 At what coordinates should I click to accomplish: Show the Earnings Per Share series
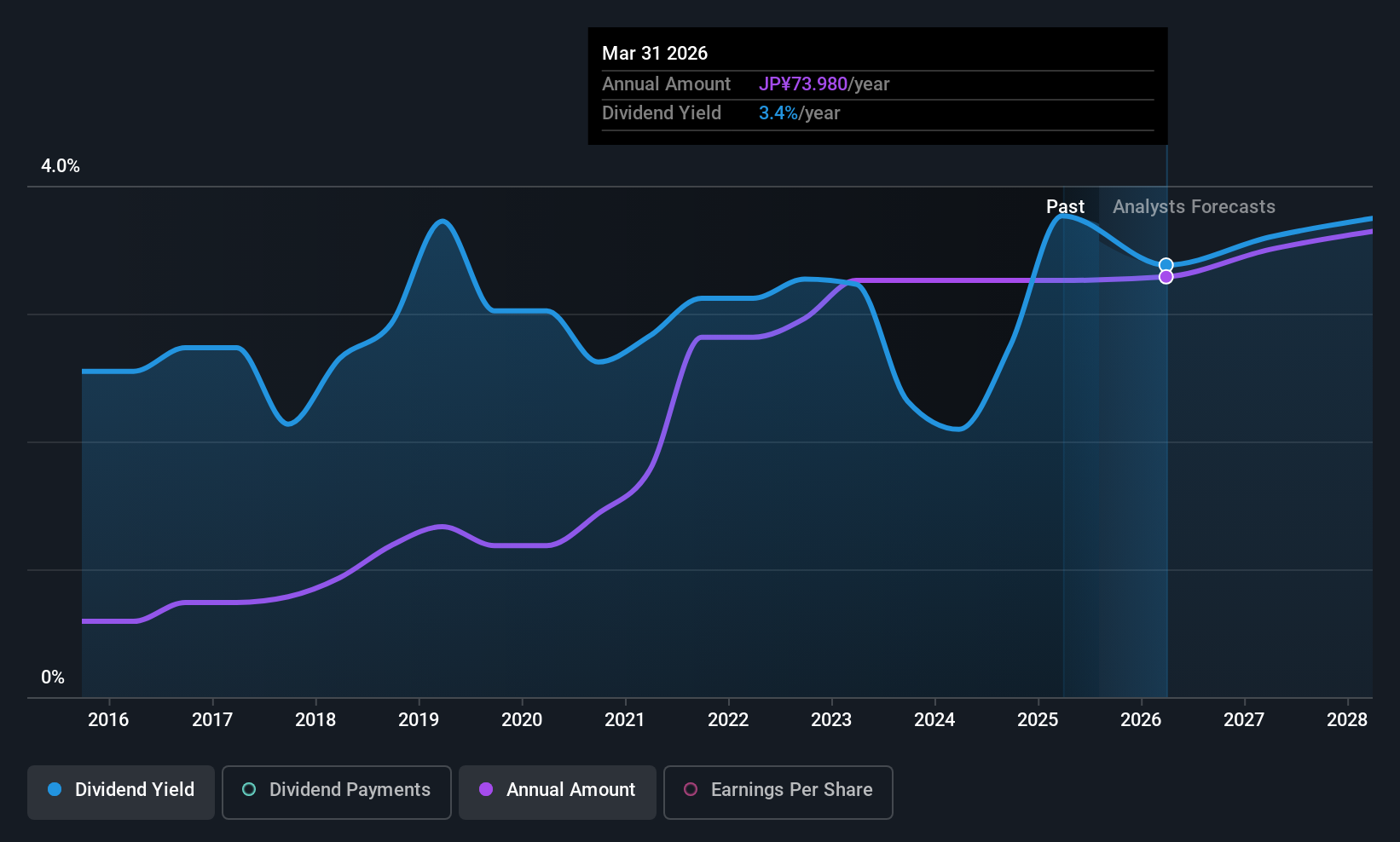coord(778,792)
